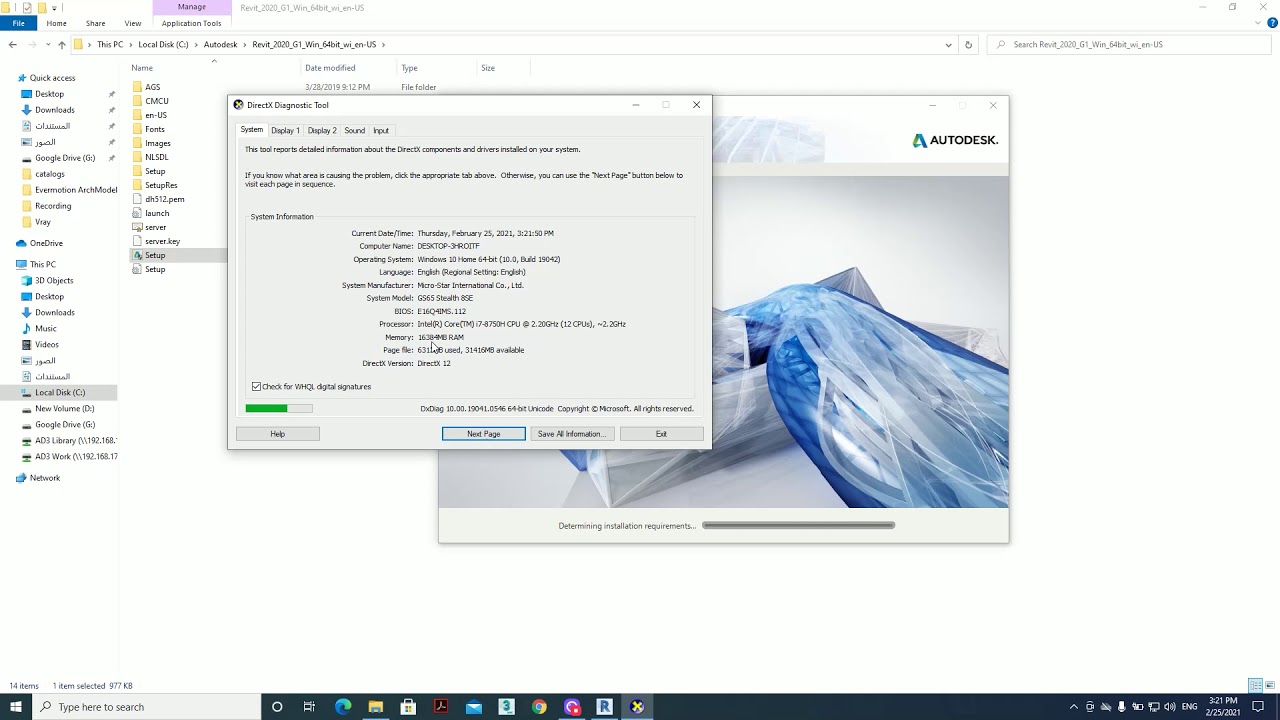Go up one folder level in Explorer
Image resolution: width=1280 pixels, height=720 pixels.
pyautogui.click(x=61, y=44)
